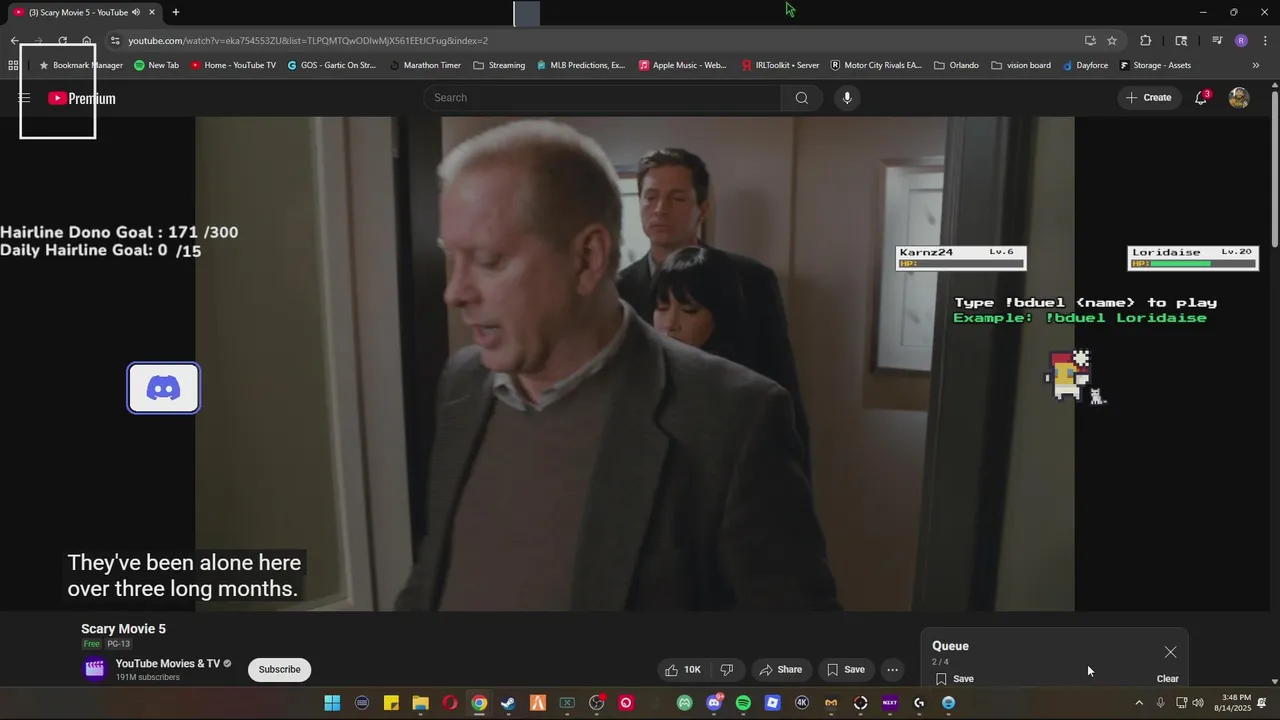The height and width of the screenshot is (720, 1280).
Task: Open Apple Music bookmark
Action: [x=682, y=66]
